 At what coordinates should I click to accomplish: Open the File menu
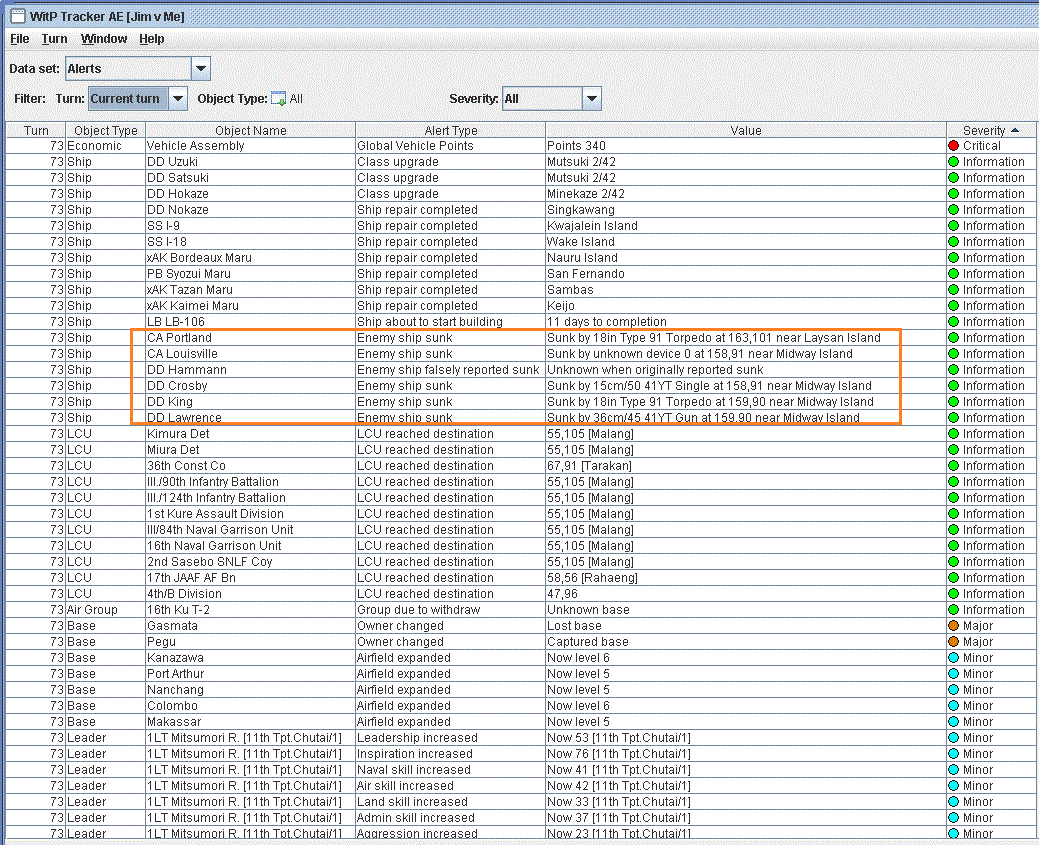point(20,38)
